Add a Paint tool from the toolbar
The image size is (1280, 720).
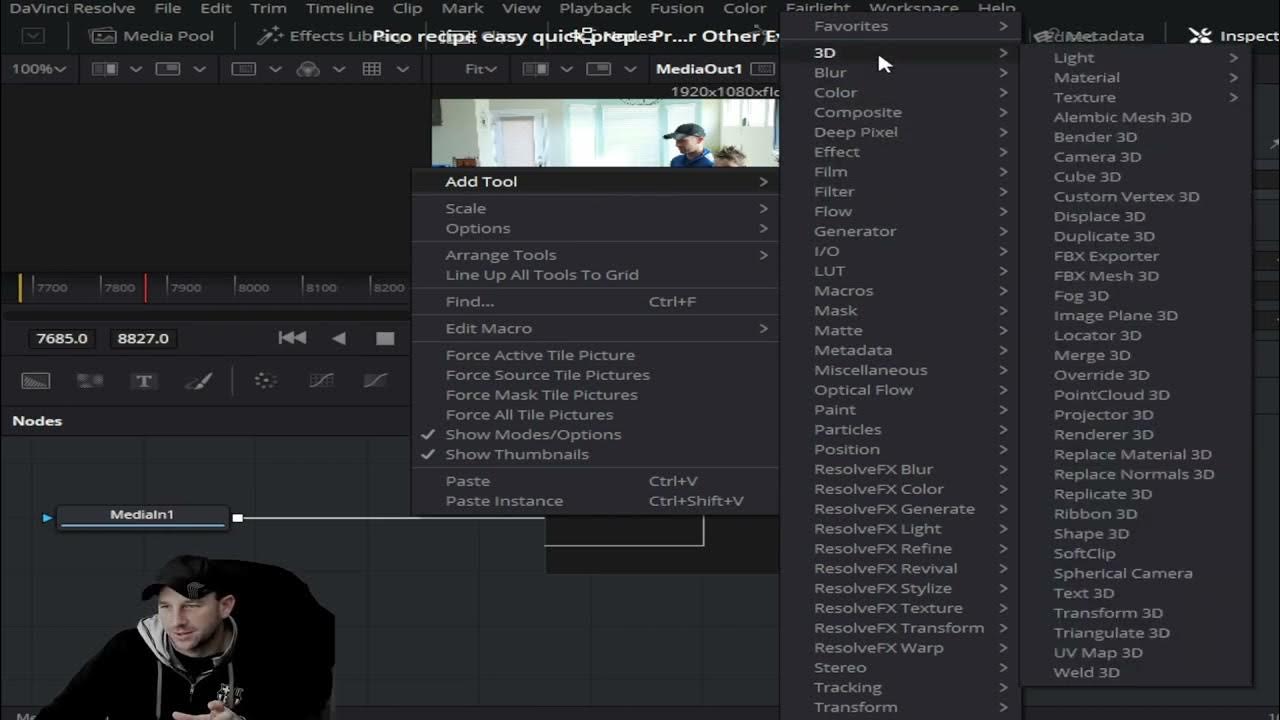click(198, 381)
